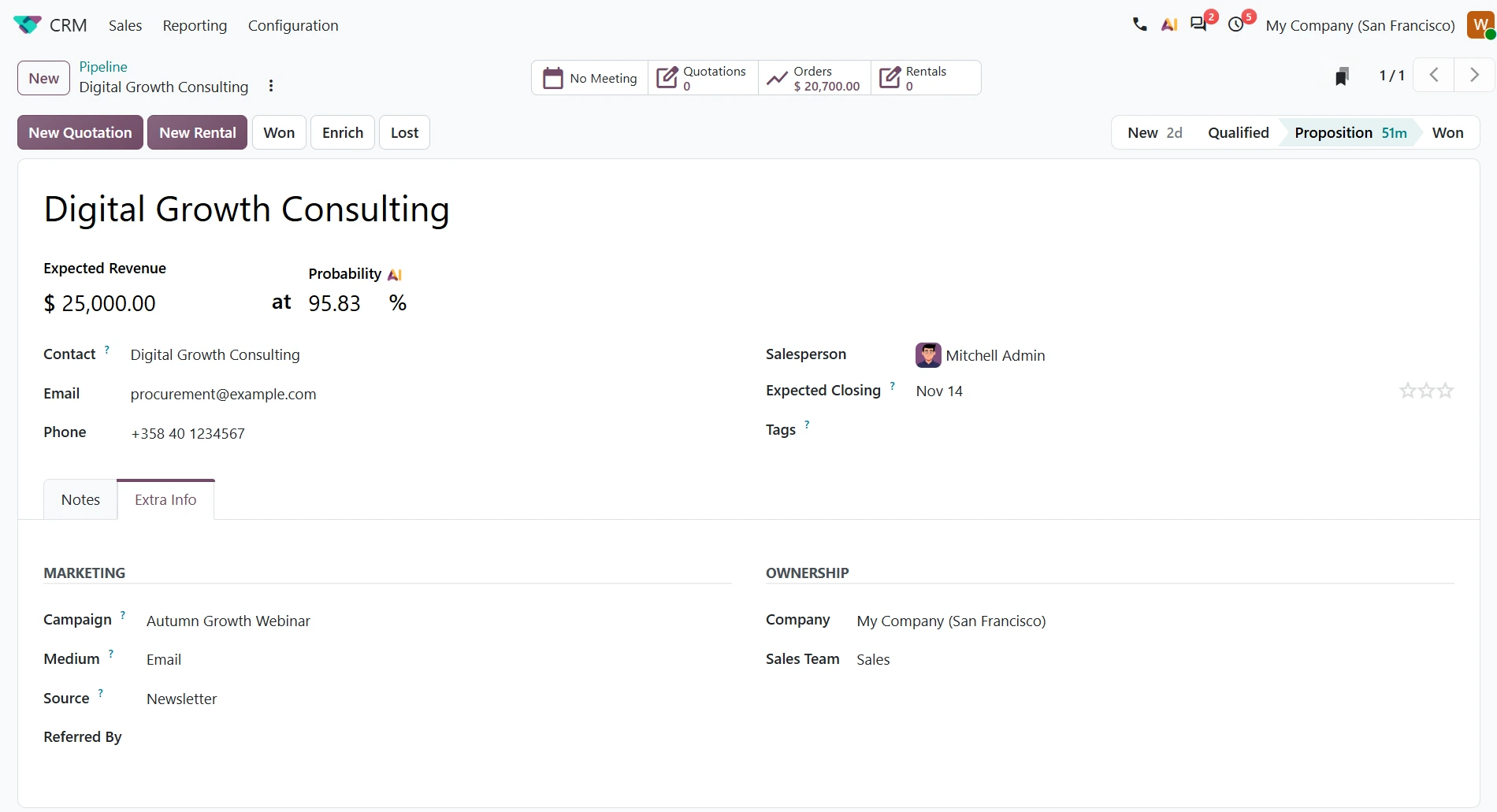This screenshot has height=812, width=1497.
Task: Open the Orders stat button
Action: [x=815, y=78]
